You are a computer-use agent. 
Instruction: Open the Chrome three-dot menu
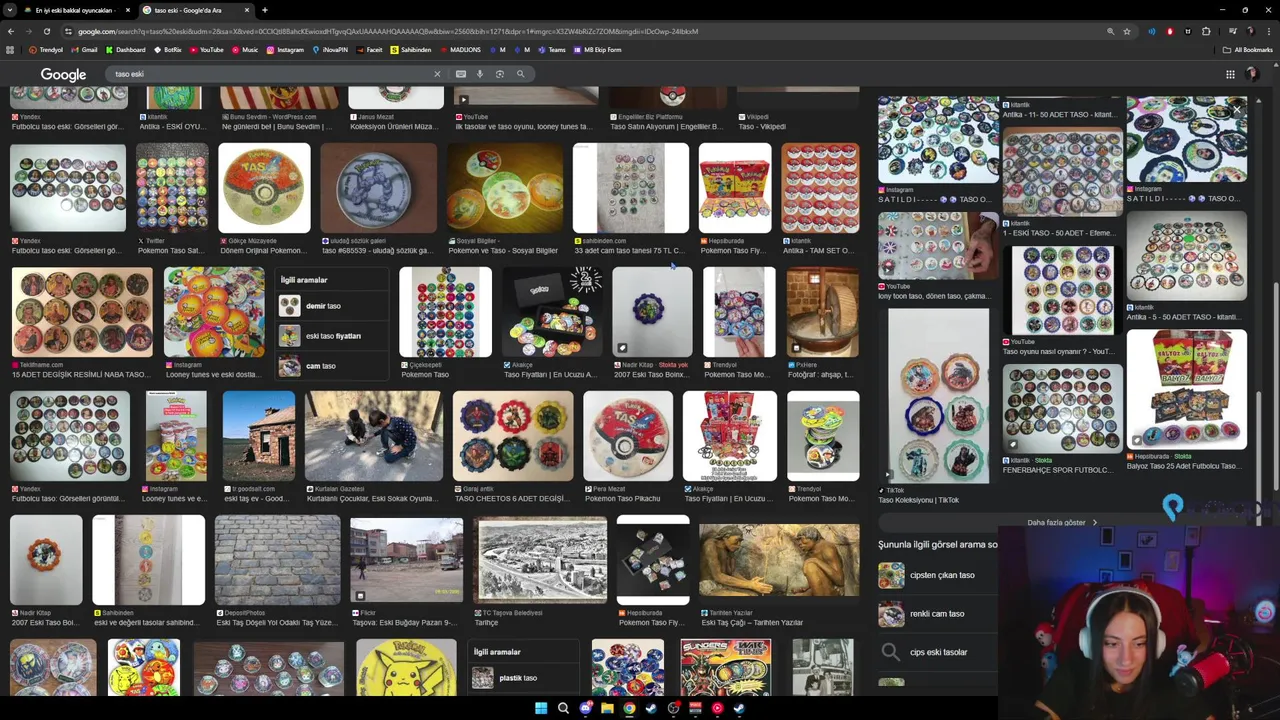pyautogui.click(x=1269, y=31)
